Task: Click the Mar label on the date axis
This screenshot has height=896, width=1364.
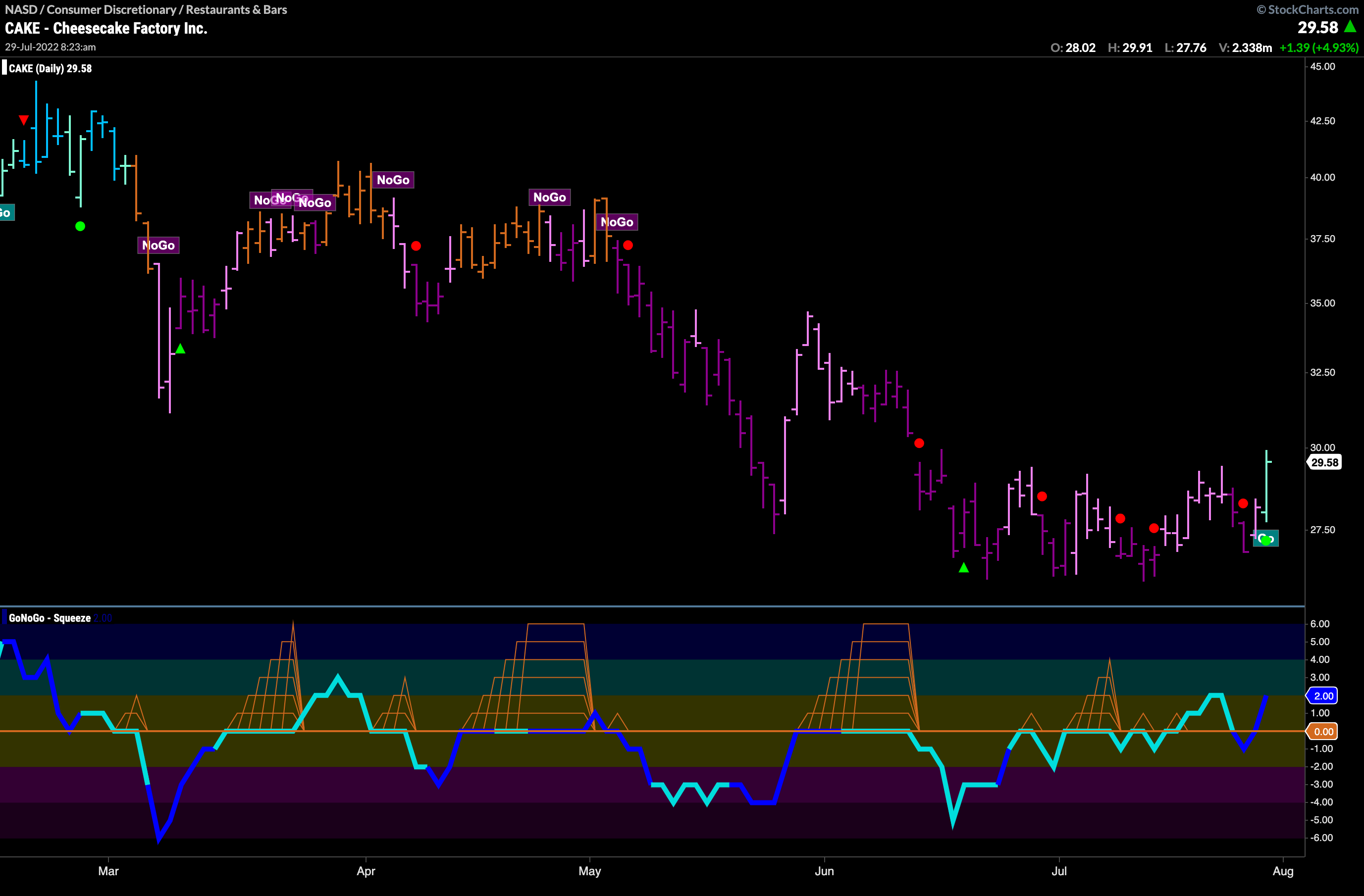Action: pyautogui.click(x=108, y=871)
